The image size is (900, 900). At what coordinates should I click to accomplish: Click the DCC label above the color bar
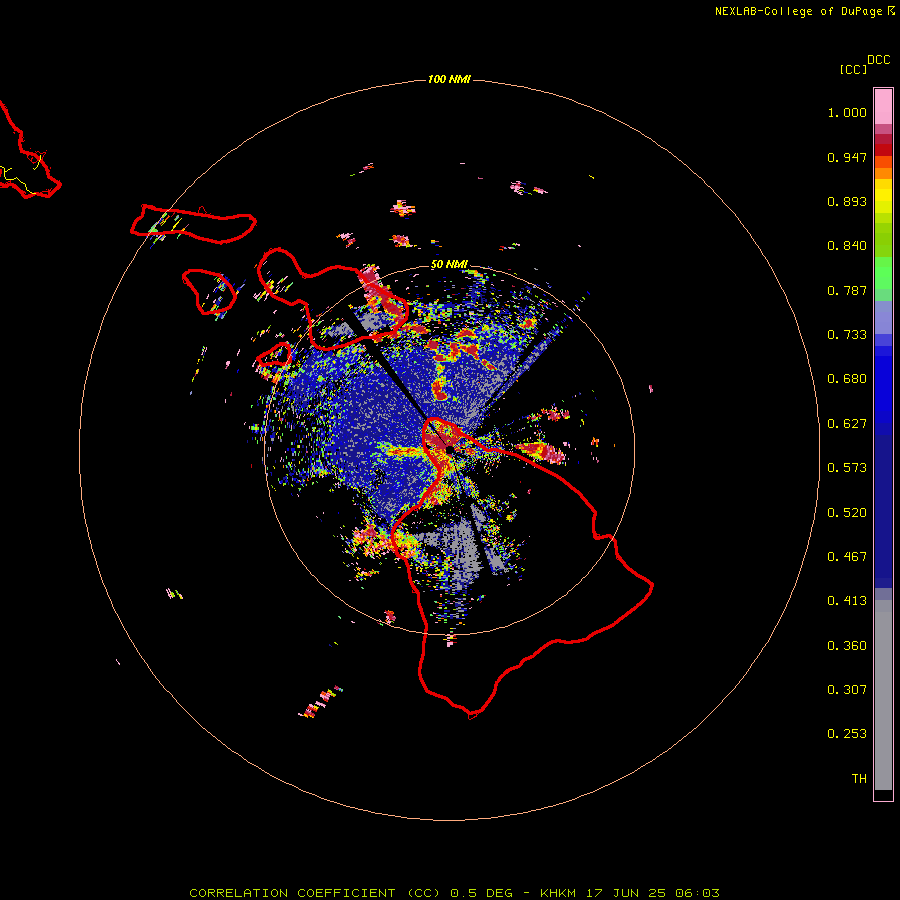(x=879, y=60)
